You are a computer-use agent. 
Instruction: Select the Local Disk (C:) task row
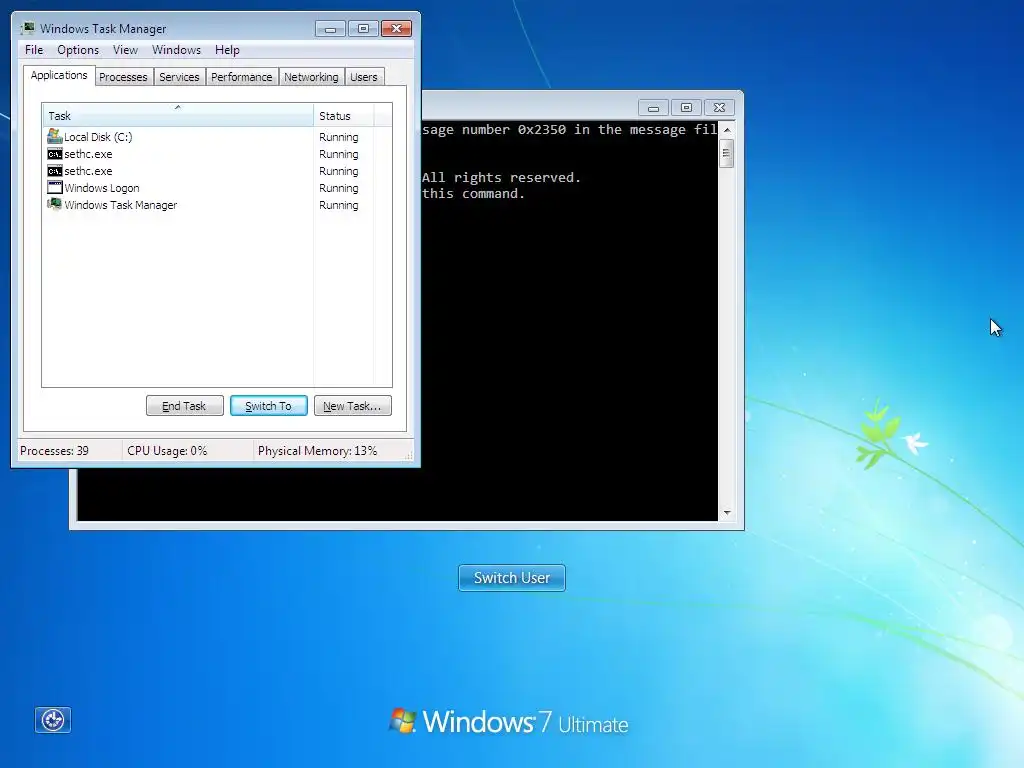[x=217, y=136]
